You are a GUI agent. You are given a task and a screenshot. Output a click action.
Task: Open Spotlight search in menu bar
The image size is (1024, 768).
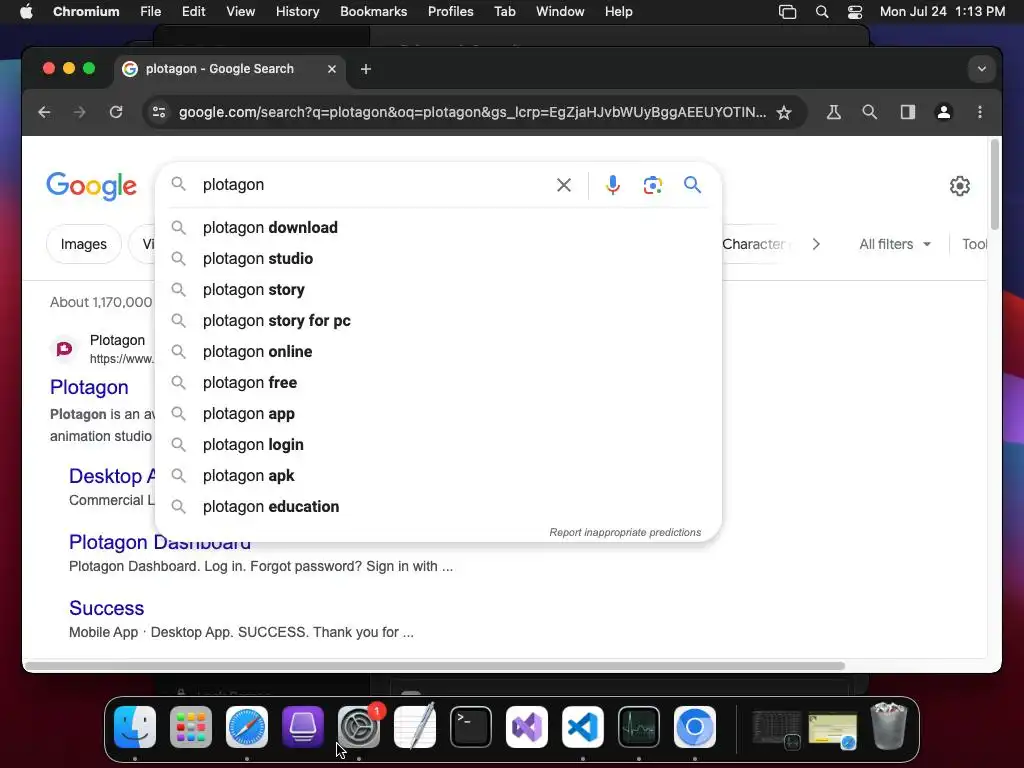(x=822, y=12)
